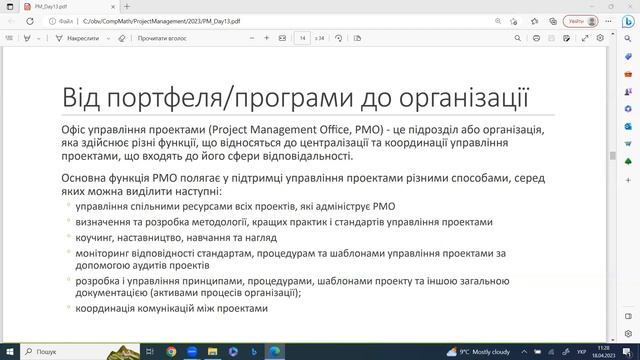640x360 pixels.
Task: Select the PDF highlight tool
Action: click(x=27, y=38)
